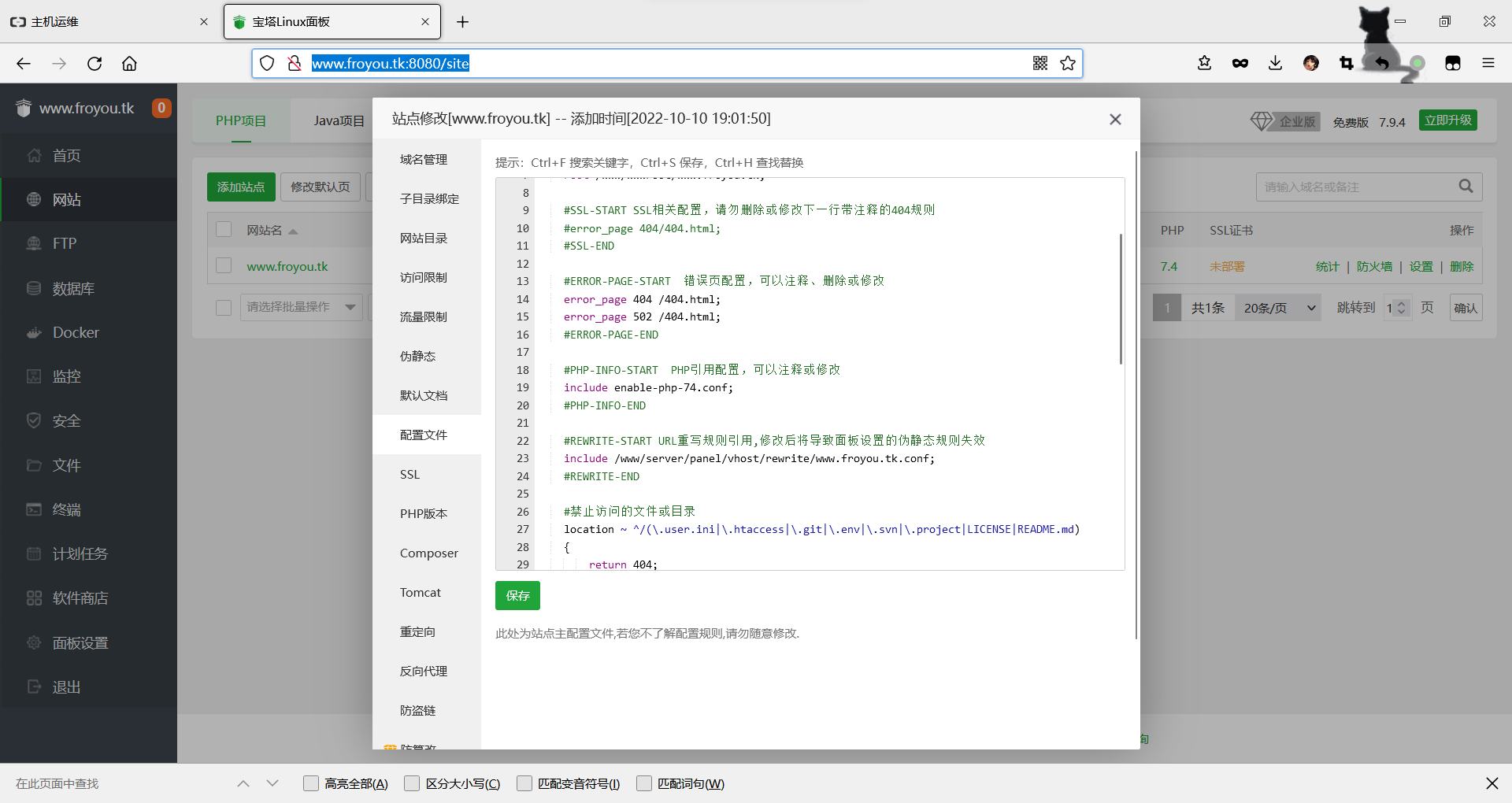This screenshot has height=803, width=1512.
Task: Click the crop screenshot extension icon
Action: click(1347, 64)
